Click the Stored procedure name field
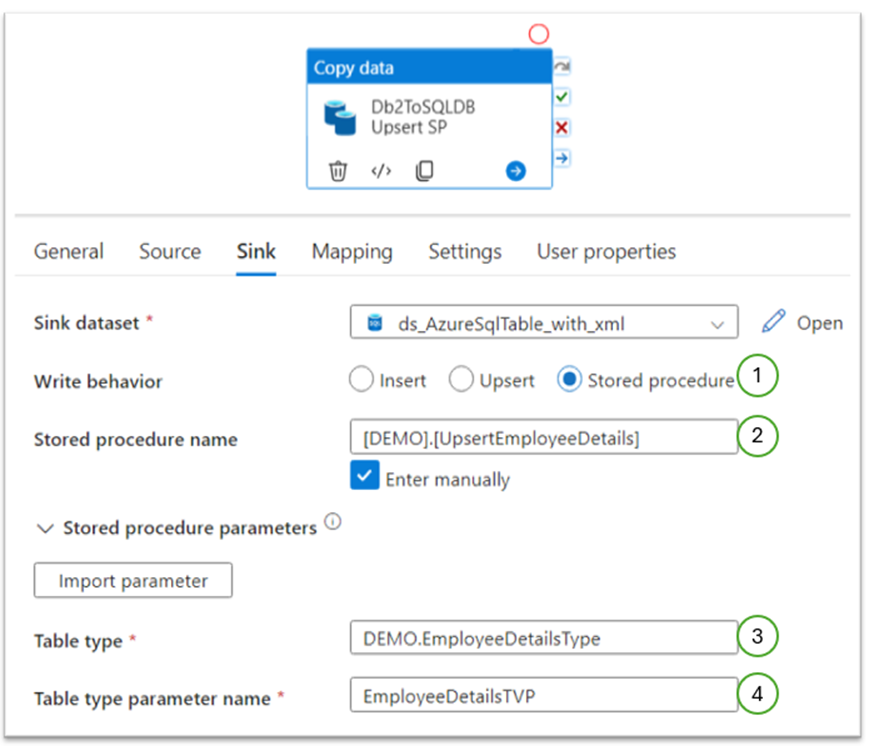This screenshot has height=746, width=869. click(x=544, y=437)
